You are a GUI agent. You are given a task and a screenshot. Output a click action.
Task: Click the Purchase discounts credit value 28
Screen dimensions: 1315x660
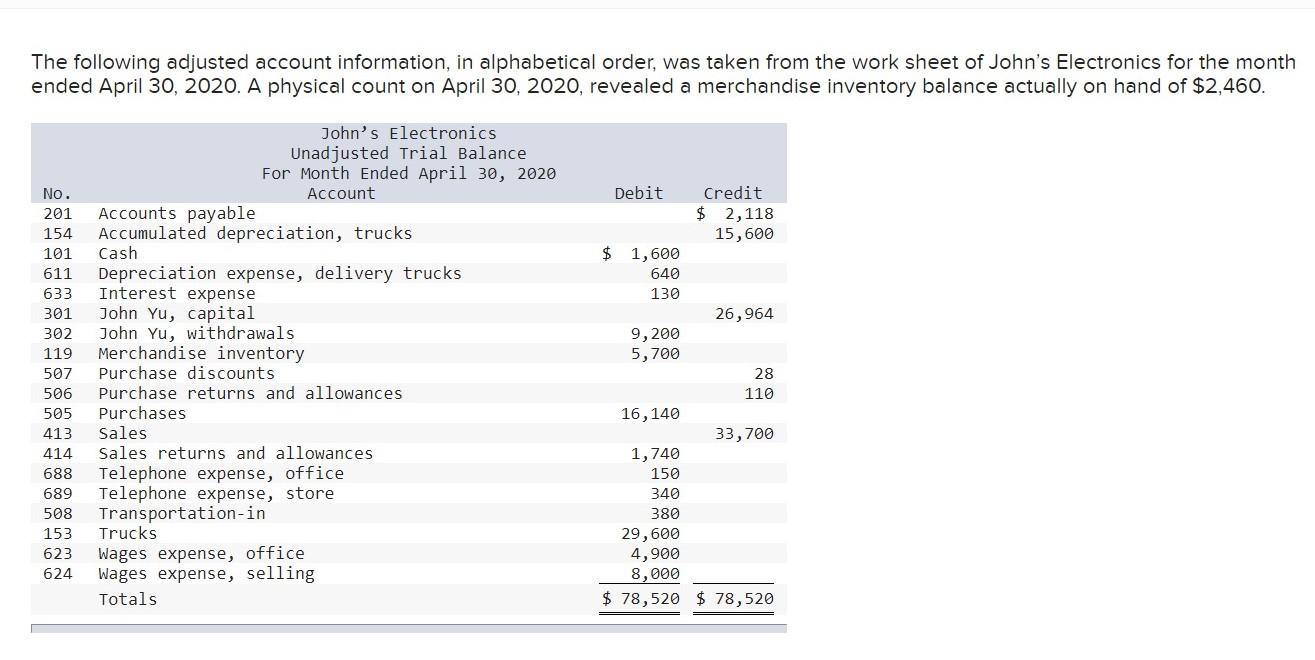tap(763, 373)
